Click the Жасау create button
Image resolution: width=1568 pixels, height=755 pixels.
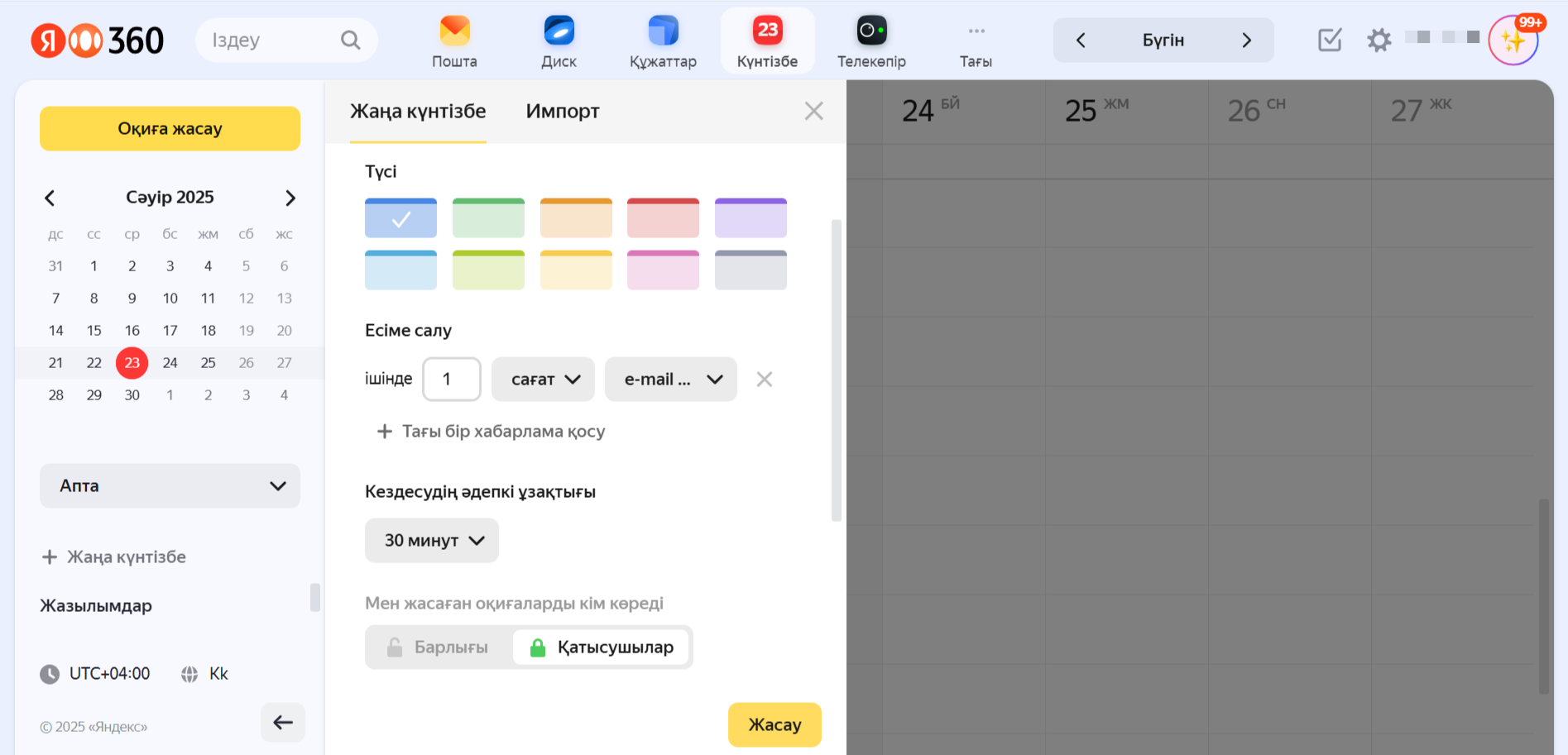click(x=774, y=725)
